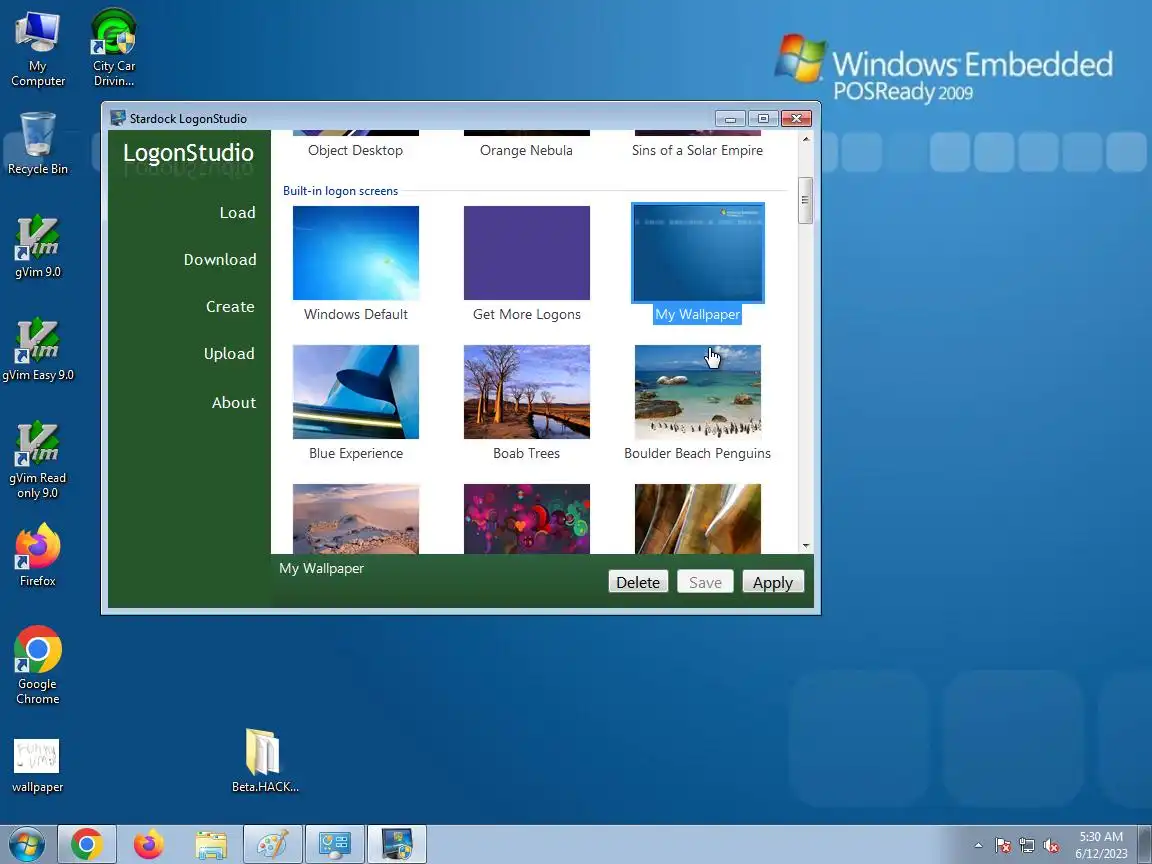This screenshot has width=1152, height=864.
Task: Open Paint from the taskbar
Action: point(273,844)
